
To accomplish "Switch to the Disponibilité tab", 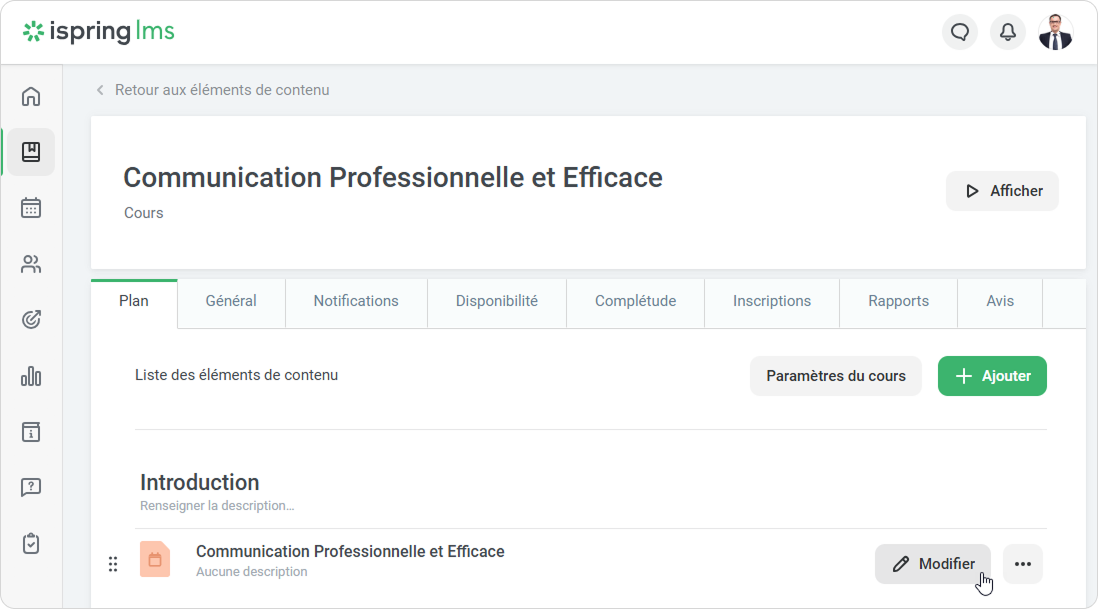I will pyautogui.click(x=496, y=301).
